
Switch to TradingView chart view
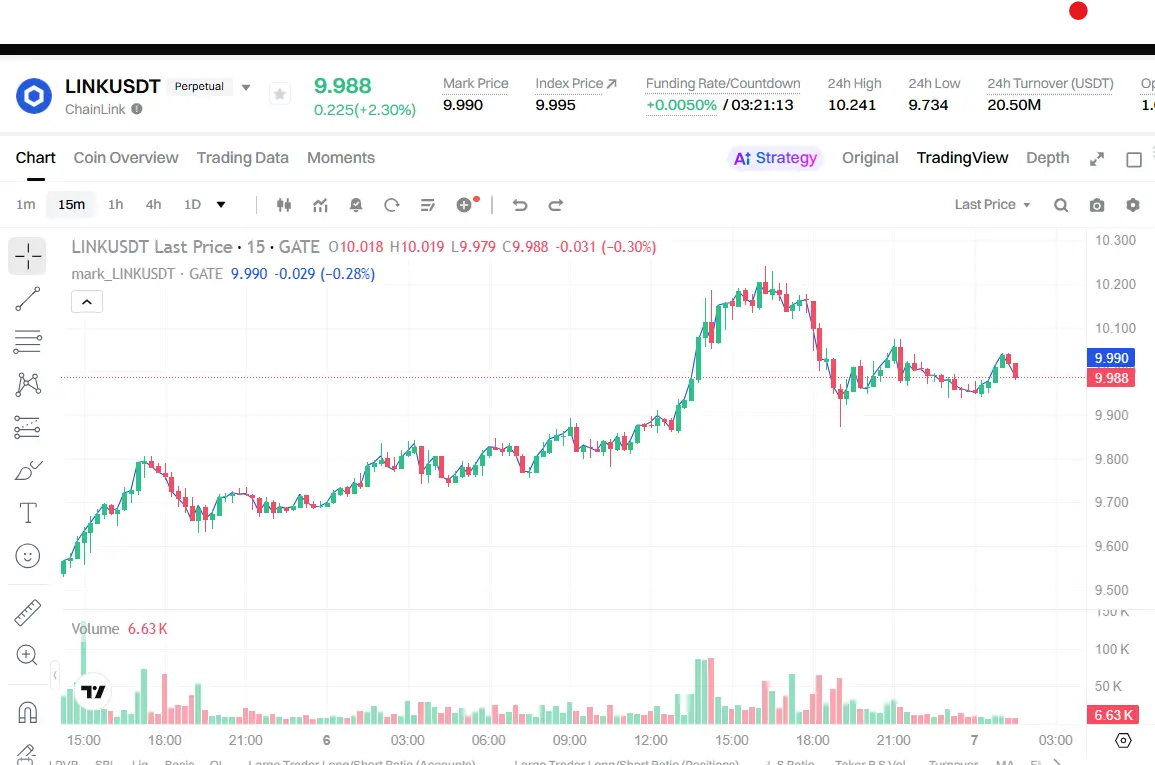point(962,158)
